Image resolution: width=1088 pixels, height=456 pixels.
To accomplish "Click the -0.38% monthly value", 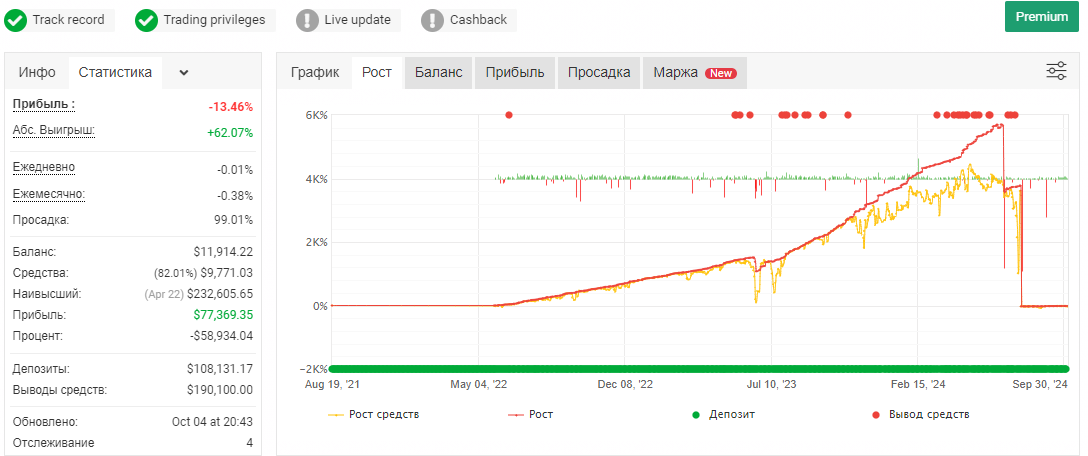I will 235,196.
